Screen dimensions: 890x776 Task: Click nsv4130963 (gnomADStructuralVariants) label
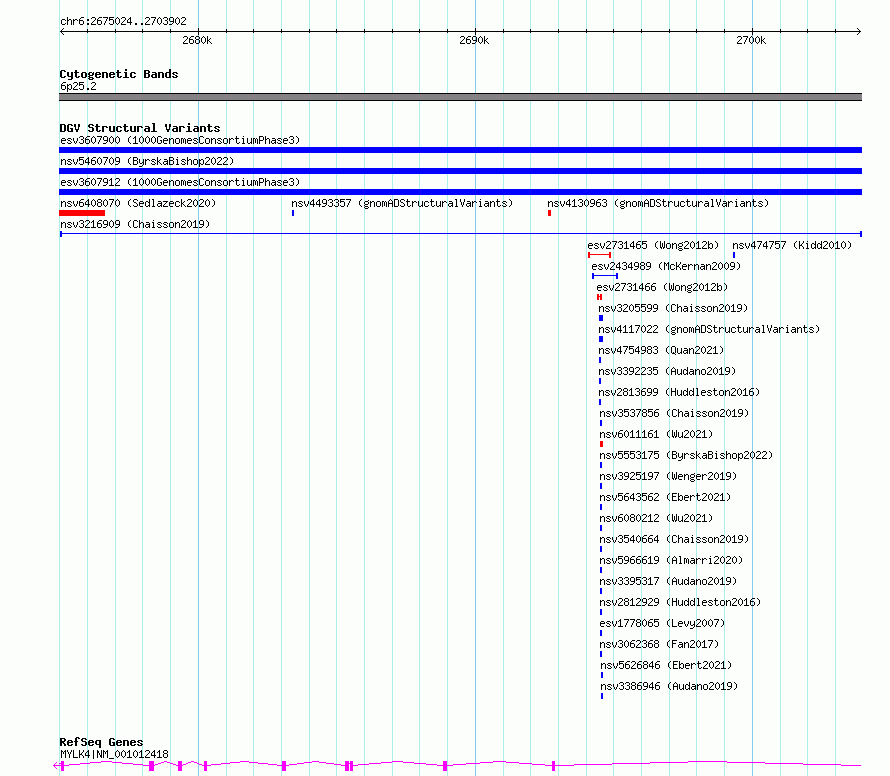[658, 203]
